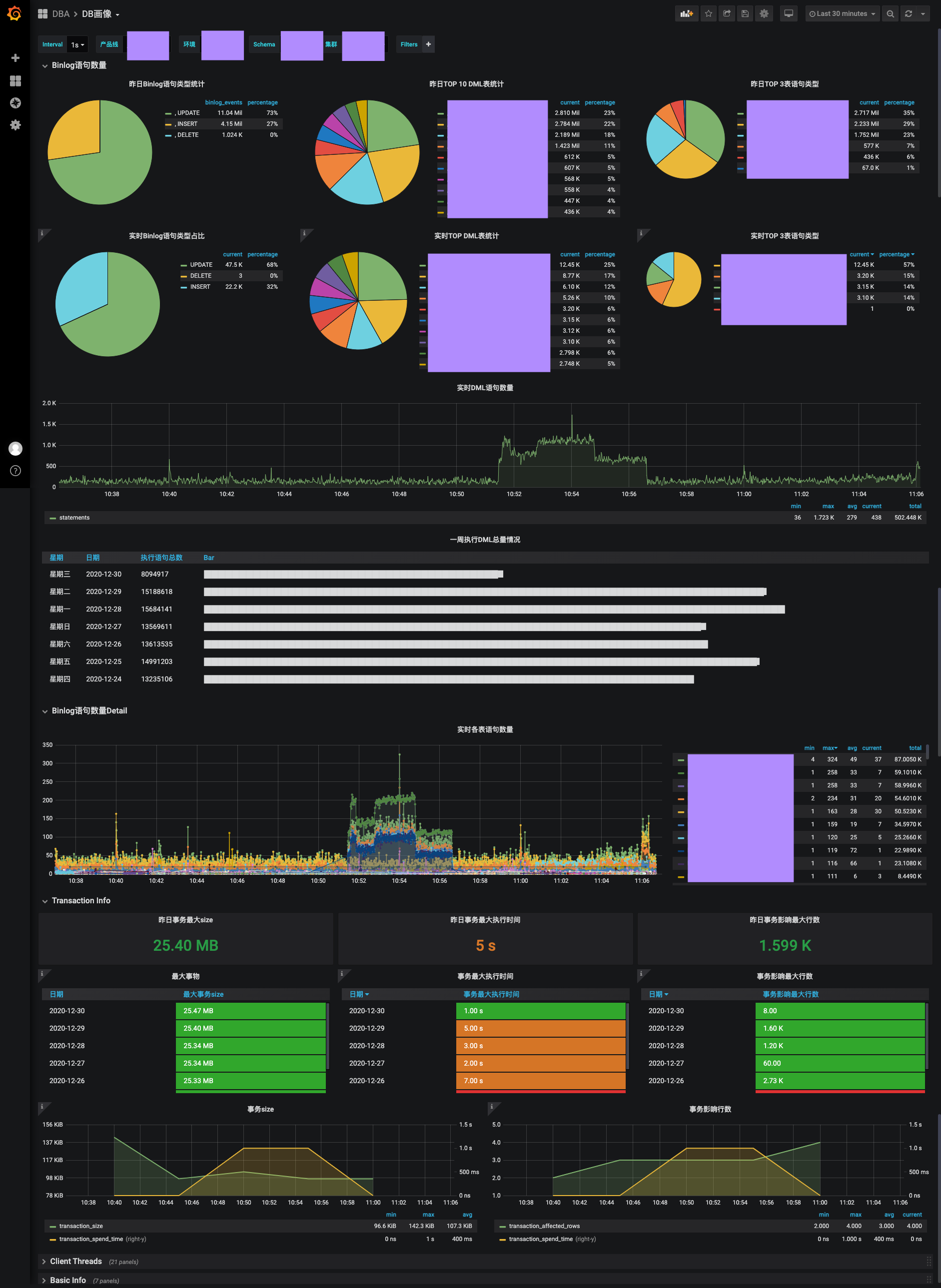Refresh the dashboard
Viewport: 941px width, 1288px height.
click(909, 13)
